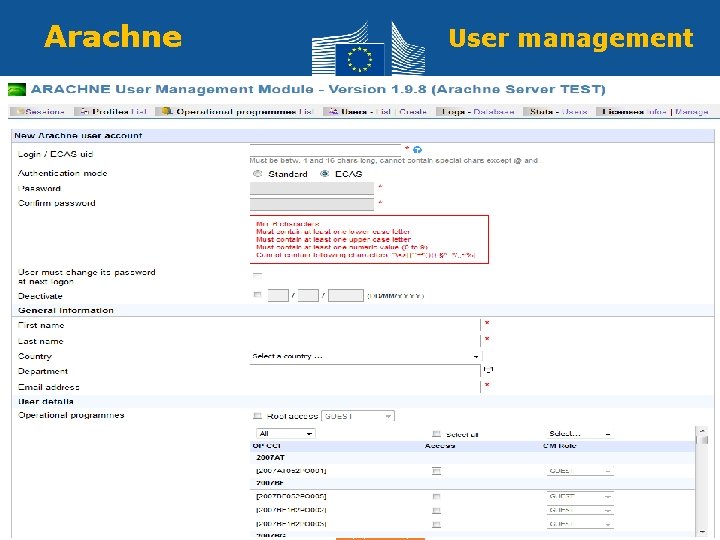This screenshot has width=720, height=540.
Task: Open the GUEST role dropdown on the second 2007BE row
Action: coord(580,510)
